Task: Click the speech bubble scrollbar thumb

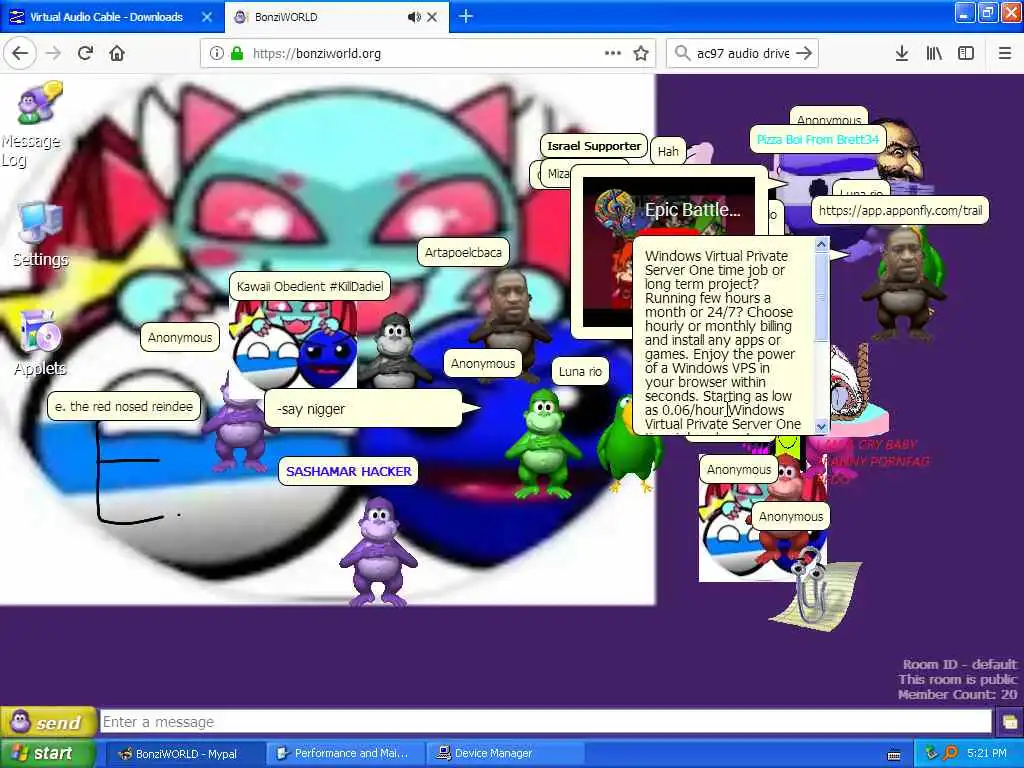Action: tap(822, 296)
